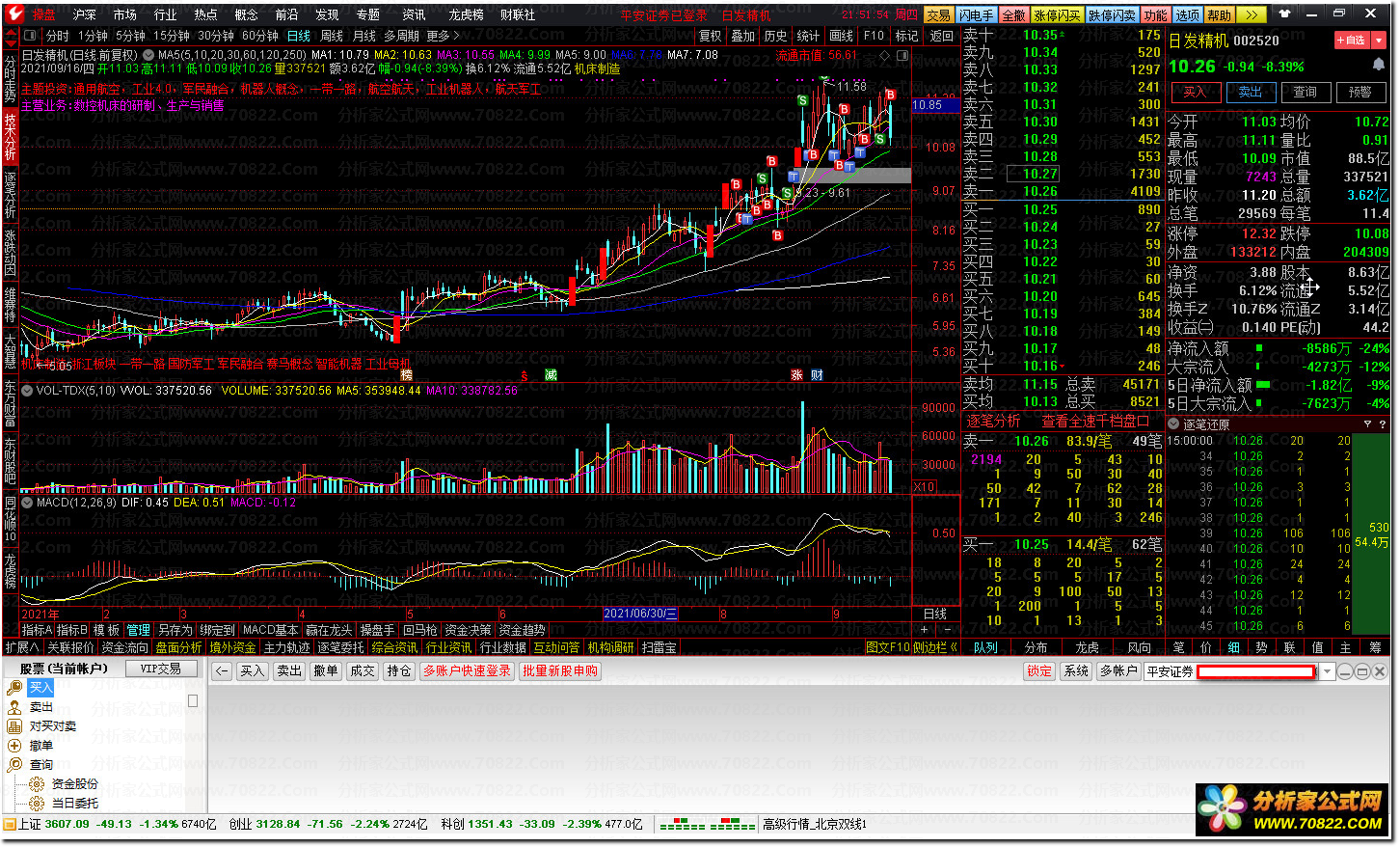Toggle 叠加 overlay option
This screenshot has height=847, width=1400.
743,36
